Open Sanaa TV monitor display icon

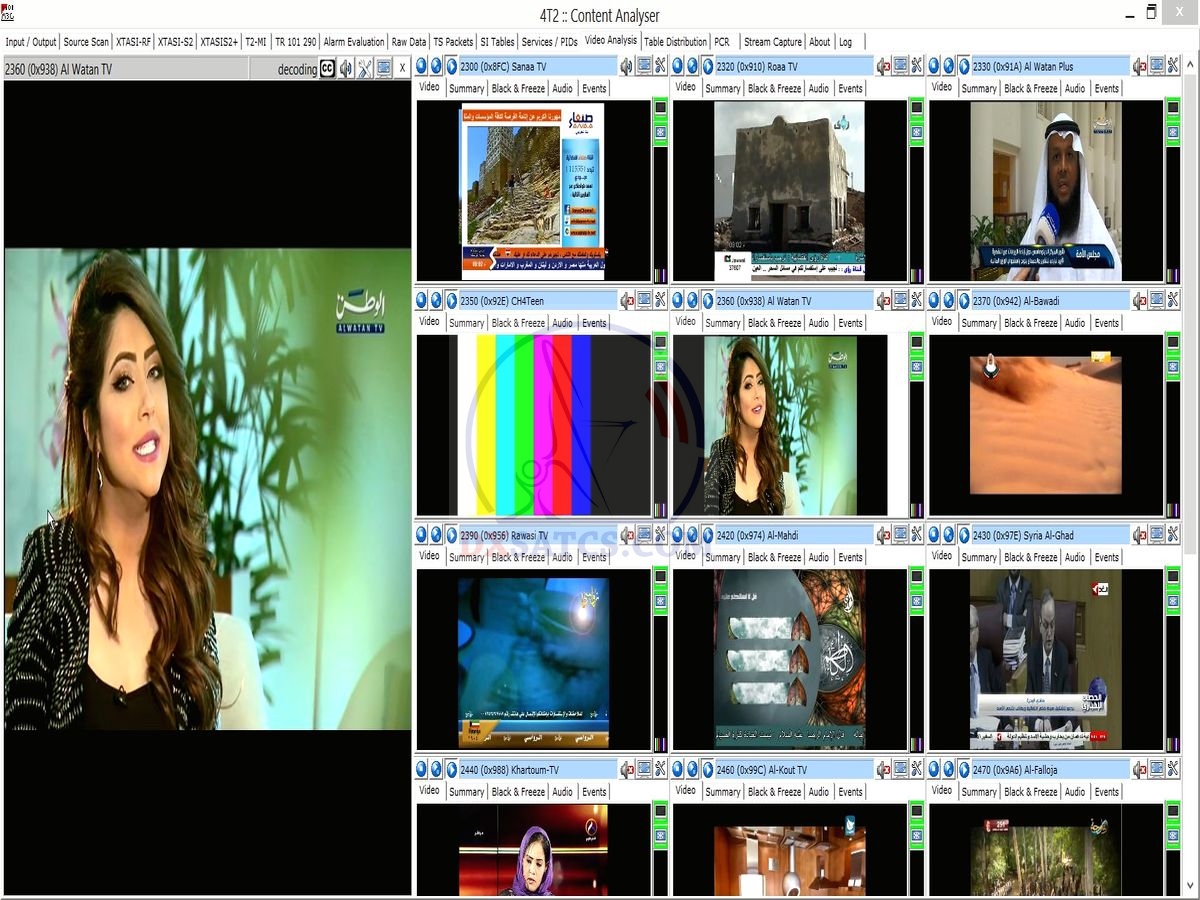645,66
